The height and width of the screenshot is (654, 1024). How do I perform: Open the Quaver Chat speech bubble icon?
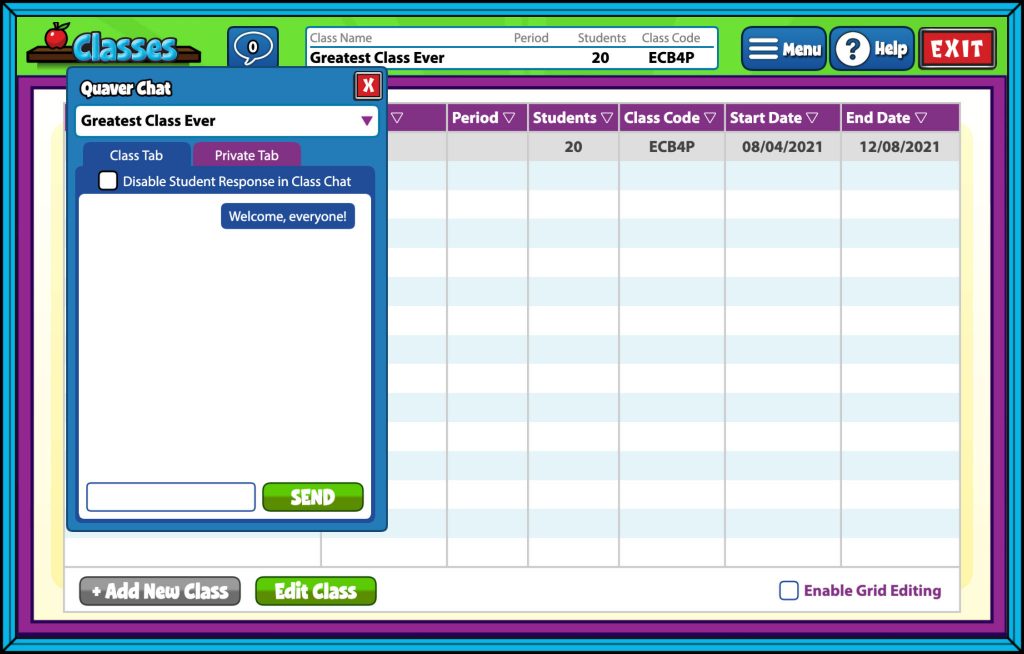coord(253,48)
